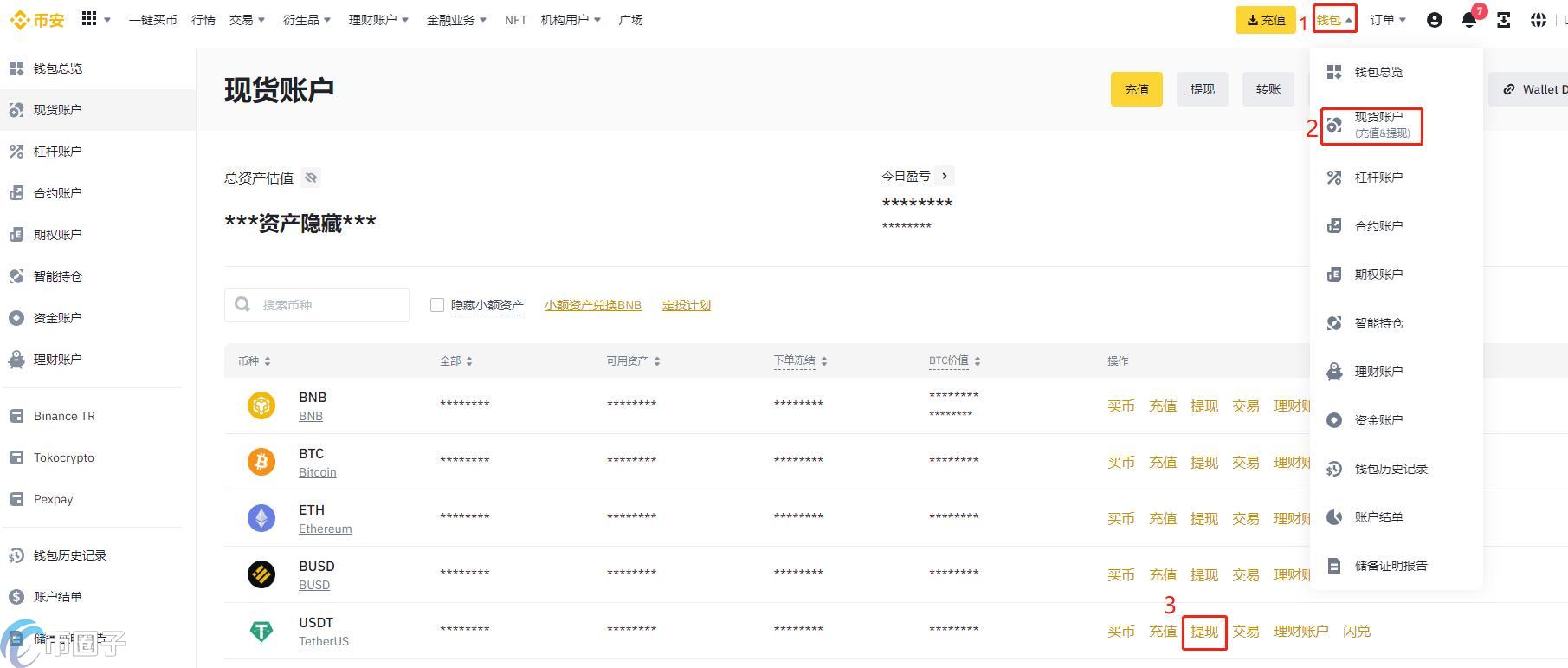Image resolution: width=1568 pixels, height=668 pixels.
Task: Expand the 理财账户 header dropdown
Action: pyautogui.click(x=378, y=19)
